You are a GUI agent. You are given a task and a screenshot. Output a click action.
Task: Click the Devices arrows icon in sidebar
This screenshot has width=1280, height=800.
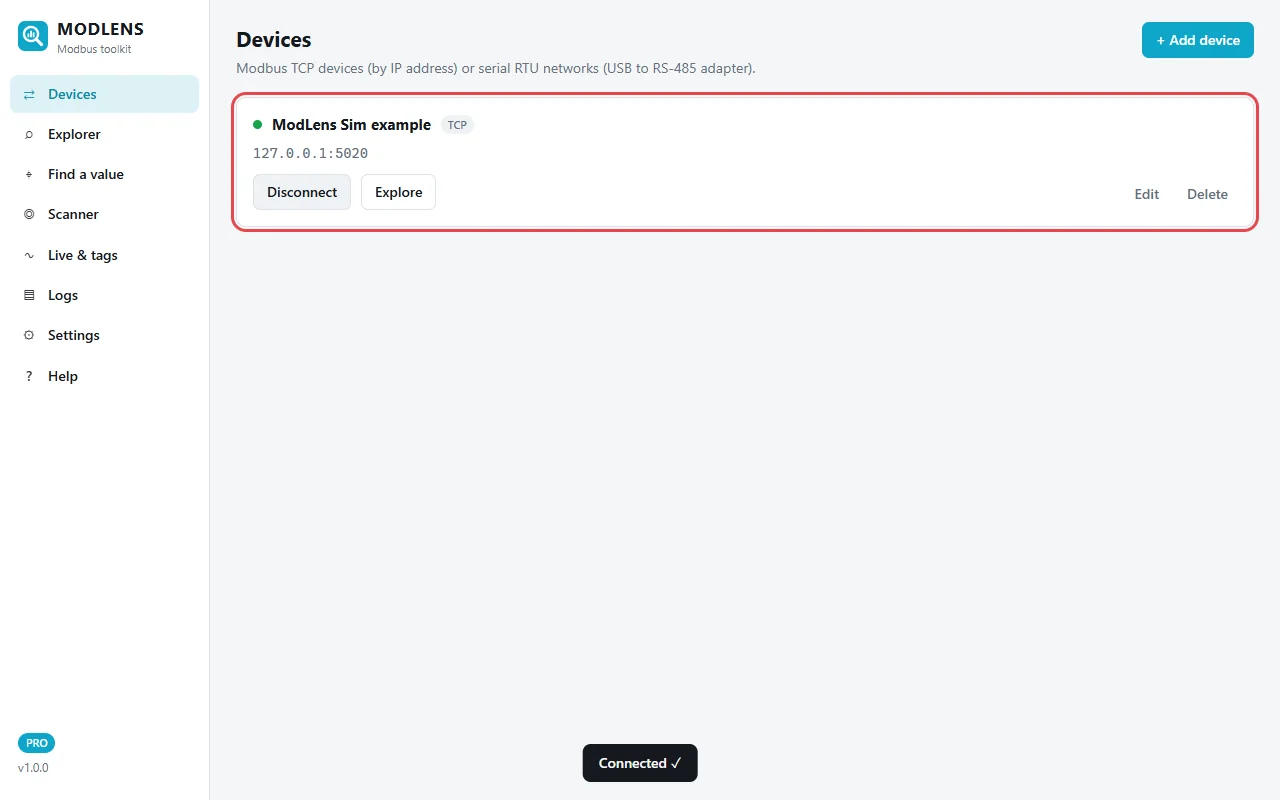(29, 94)
